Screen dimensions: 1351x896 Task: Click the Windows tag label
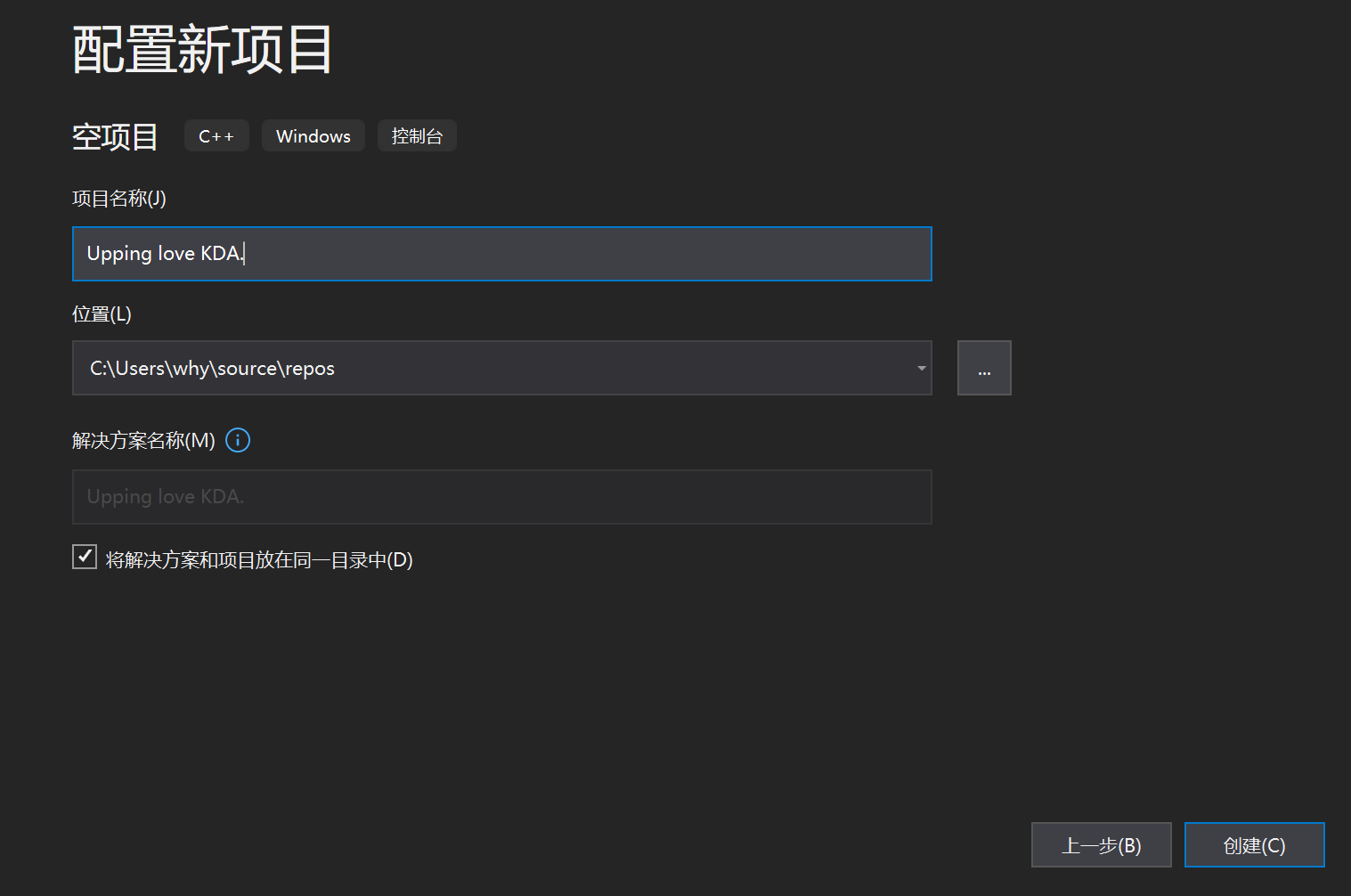313,135
